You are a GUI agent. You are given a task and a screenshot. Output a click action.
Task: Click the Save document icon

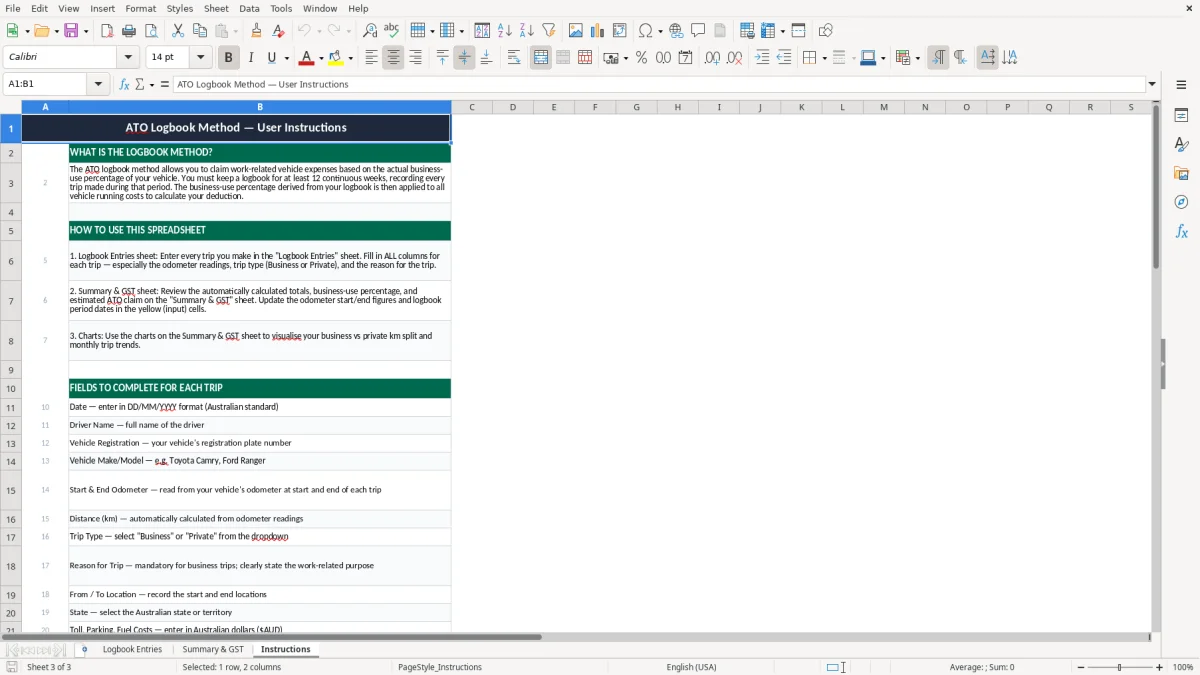pos(71,31)
